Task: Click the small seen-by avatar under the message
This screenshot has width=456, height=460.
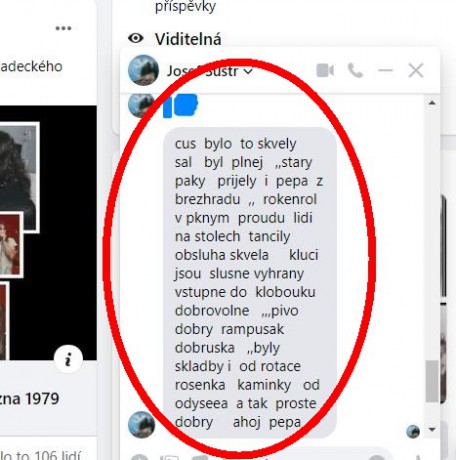Action: (x=413, y=432)
